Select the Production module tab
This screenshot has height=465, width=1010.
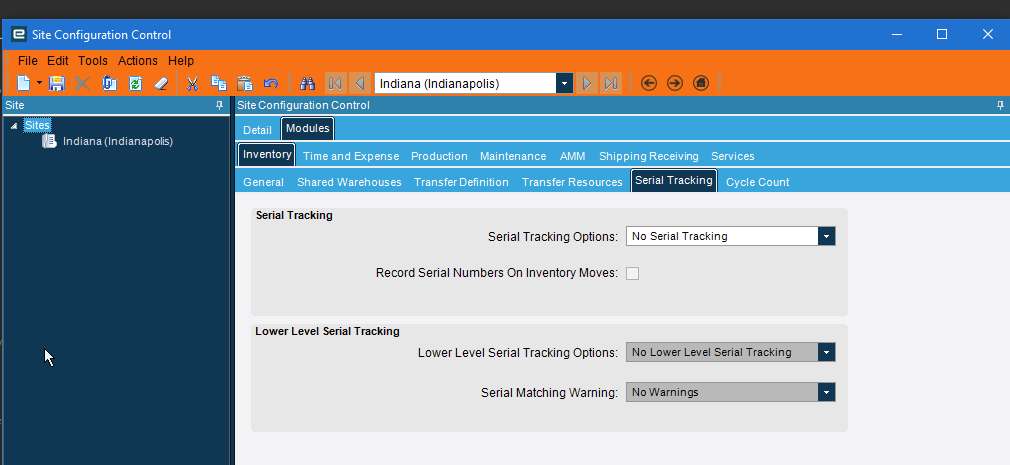point(439,156)
